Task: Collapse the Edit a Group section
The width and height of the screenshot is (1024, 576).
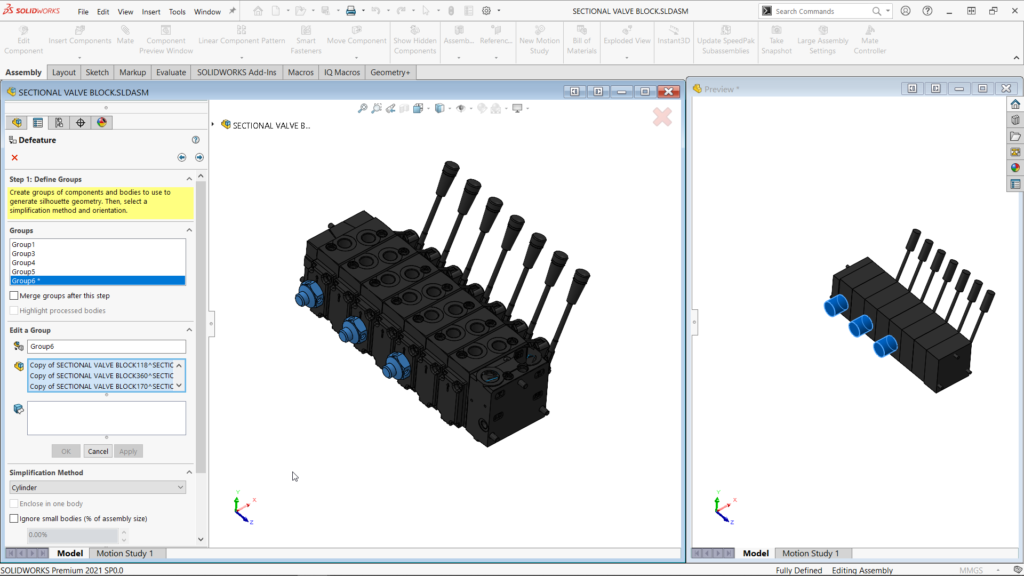Action: coord(189,330)
